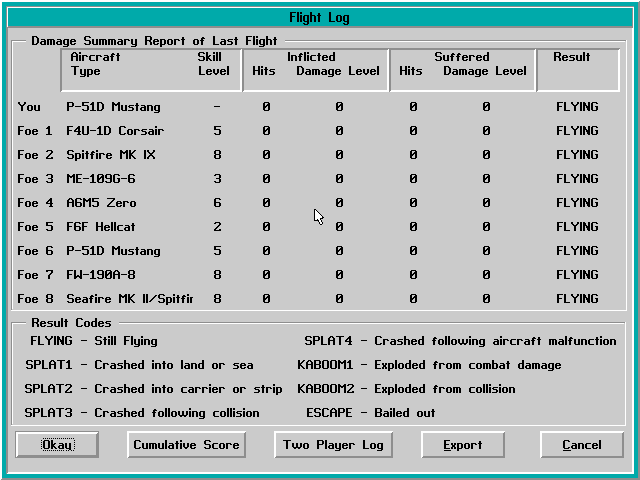Open the Cumulative Score view

(186, 444)
